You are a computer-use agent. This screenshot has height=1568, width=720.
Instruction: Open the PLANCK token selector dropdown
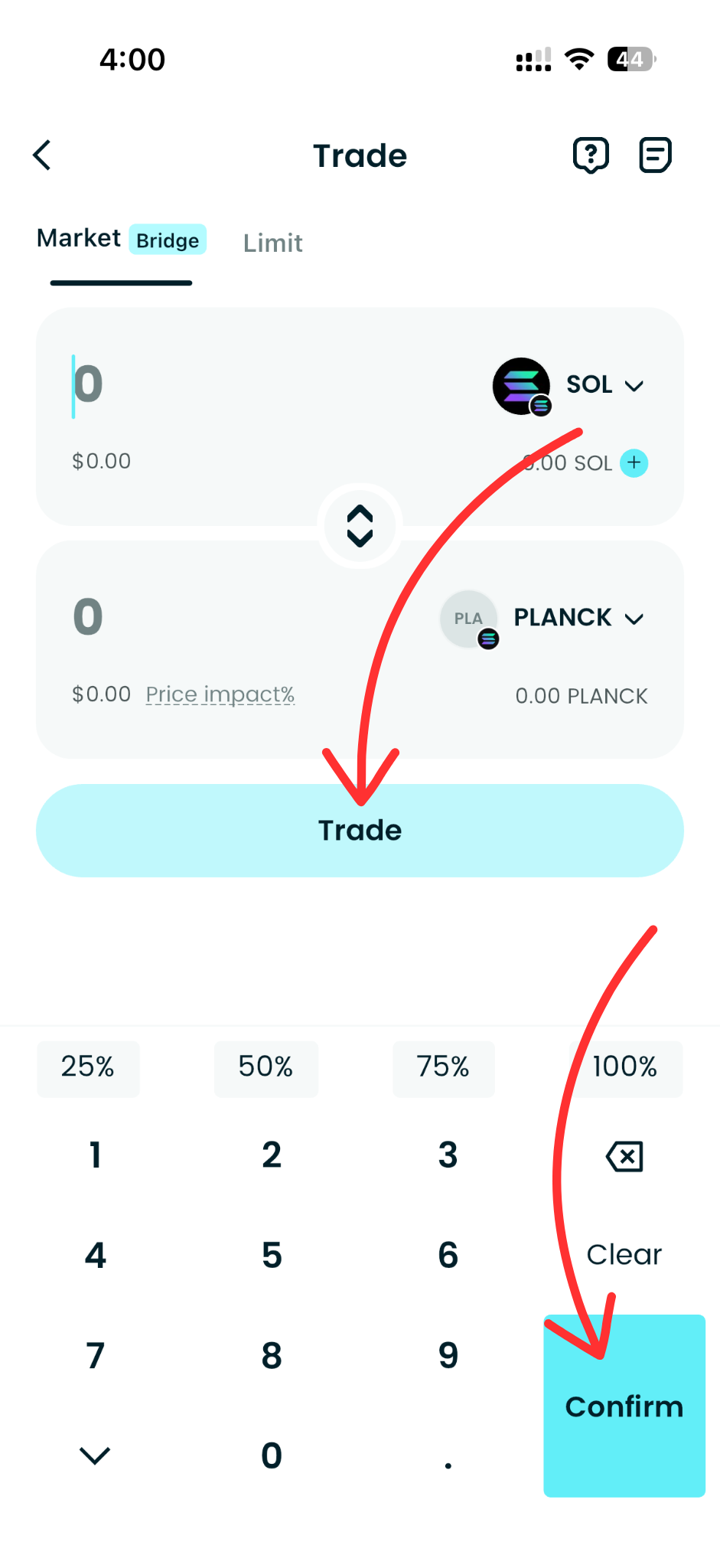point(578,618)
